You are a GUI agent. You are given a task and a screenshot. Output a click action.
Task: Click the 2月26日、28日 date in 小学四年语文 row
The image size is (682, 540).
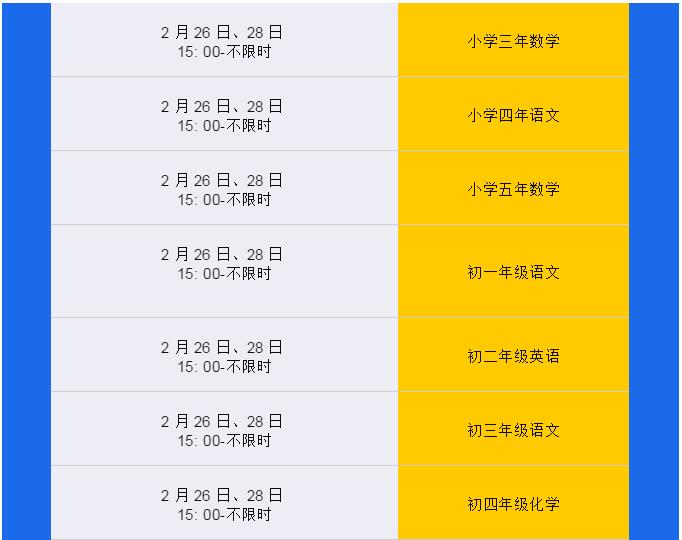click(x=222, y=106)
